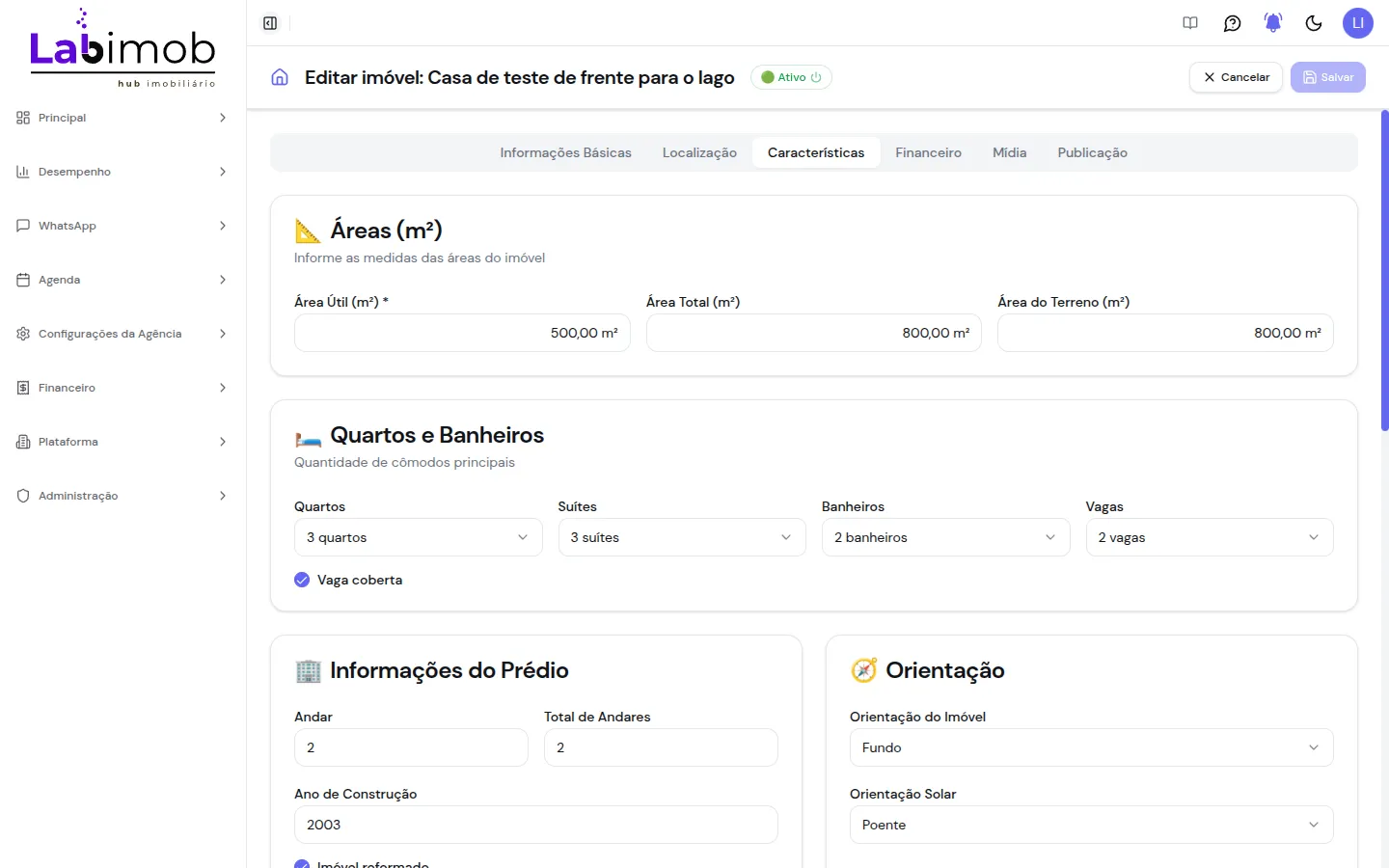Click the Plataforma building icon

[23, 442]
